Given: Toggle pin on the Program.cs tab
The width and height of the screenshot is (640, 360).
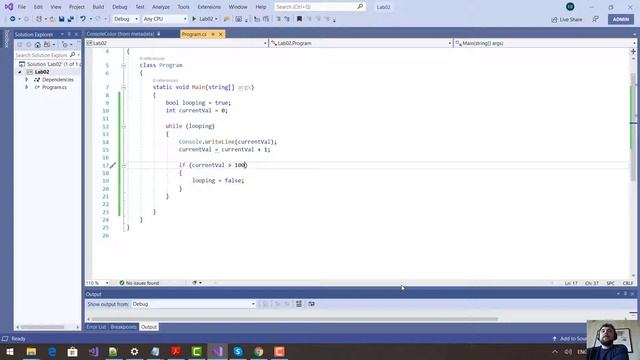Looking at the screenshot, I should tap(213, 34).
